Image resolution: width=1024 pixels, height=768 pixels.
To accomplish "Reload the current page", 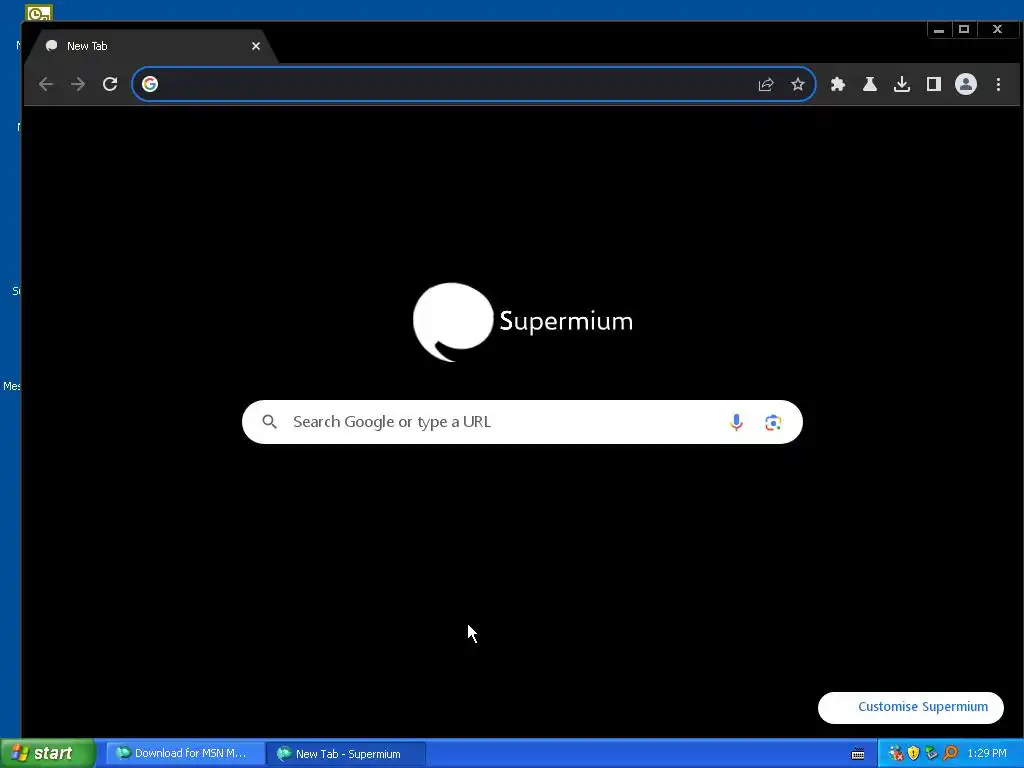I will pyautogui.click(x=110, y=84).
